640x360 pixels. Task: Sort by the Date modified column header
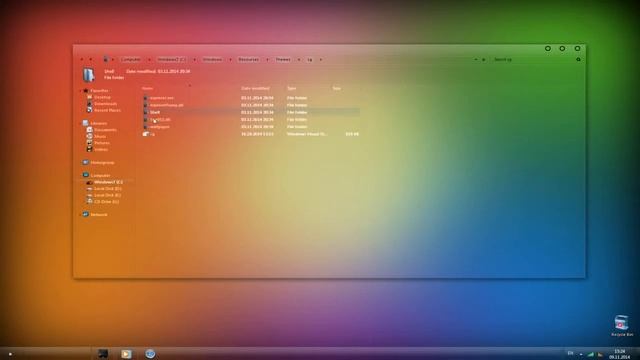click(255, 88)
